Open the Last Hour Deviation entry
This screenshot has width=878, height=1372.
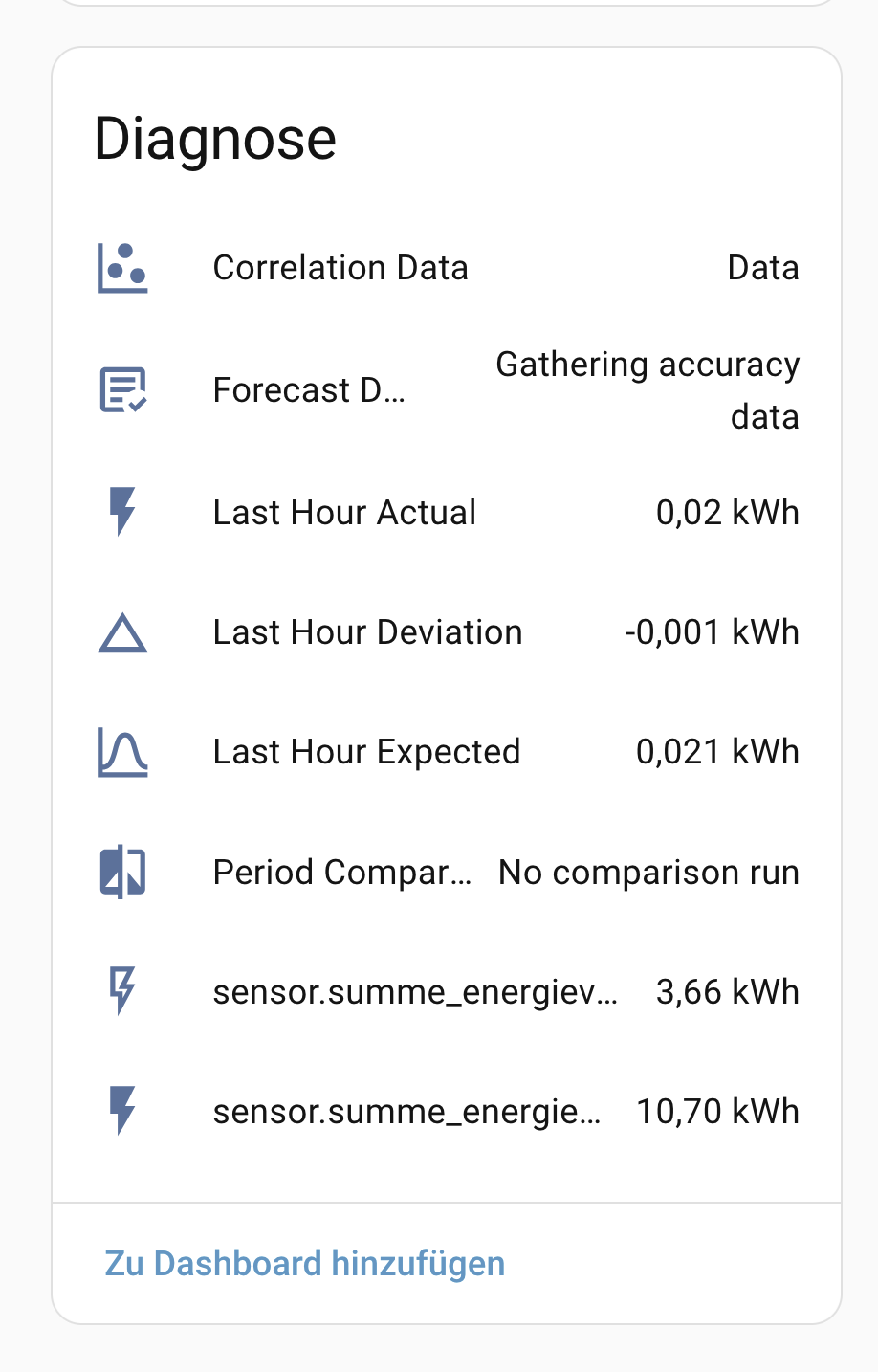447,632
